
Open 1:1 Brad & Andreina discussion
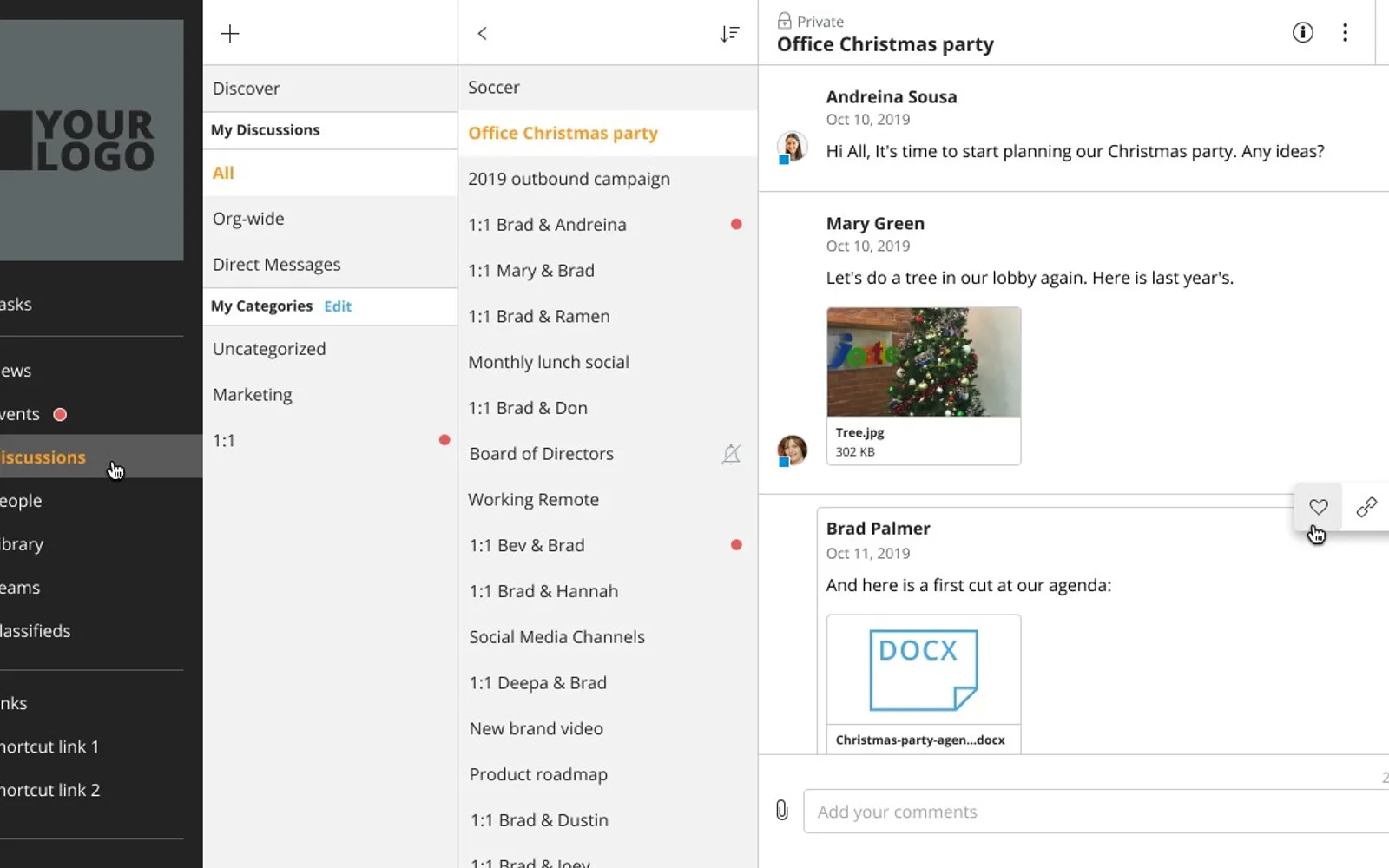pyautogui.click(x=608, y=225)
